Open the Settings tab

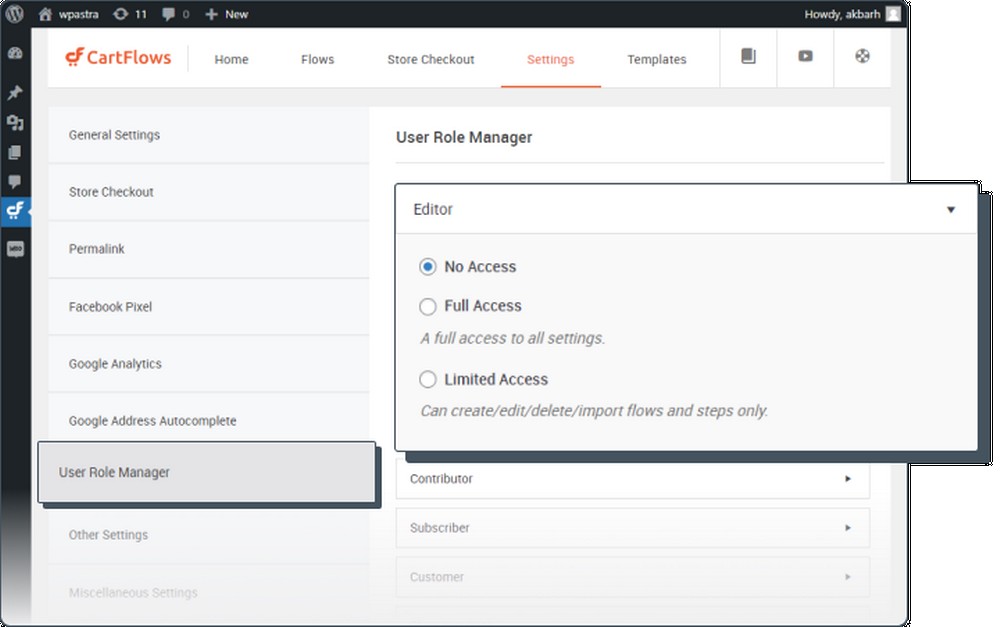click(550, 59)
